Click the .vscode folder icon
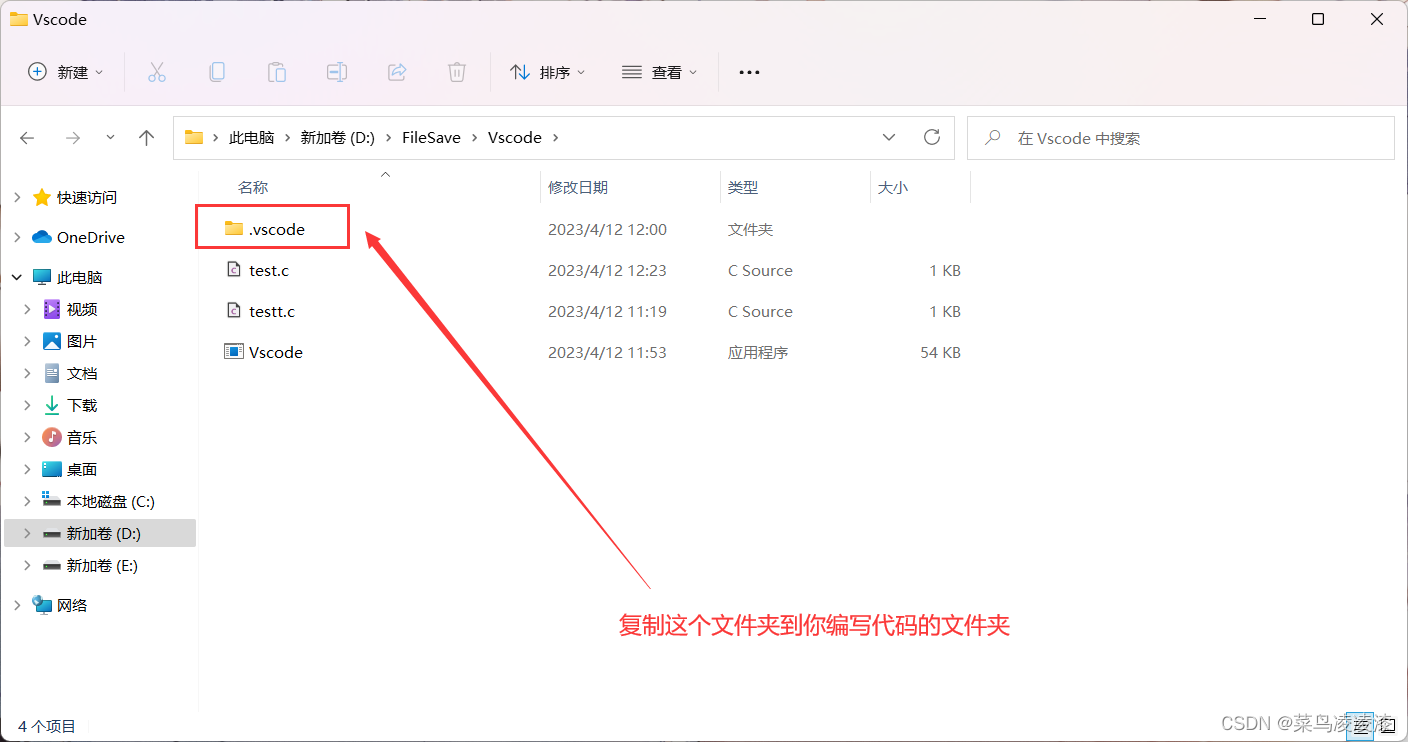Viewport: 1408px width, 742px height. click(234, 229)
